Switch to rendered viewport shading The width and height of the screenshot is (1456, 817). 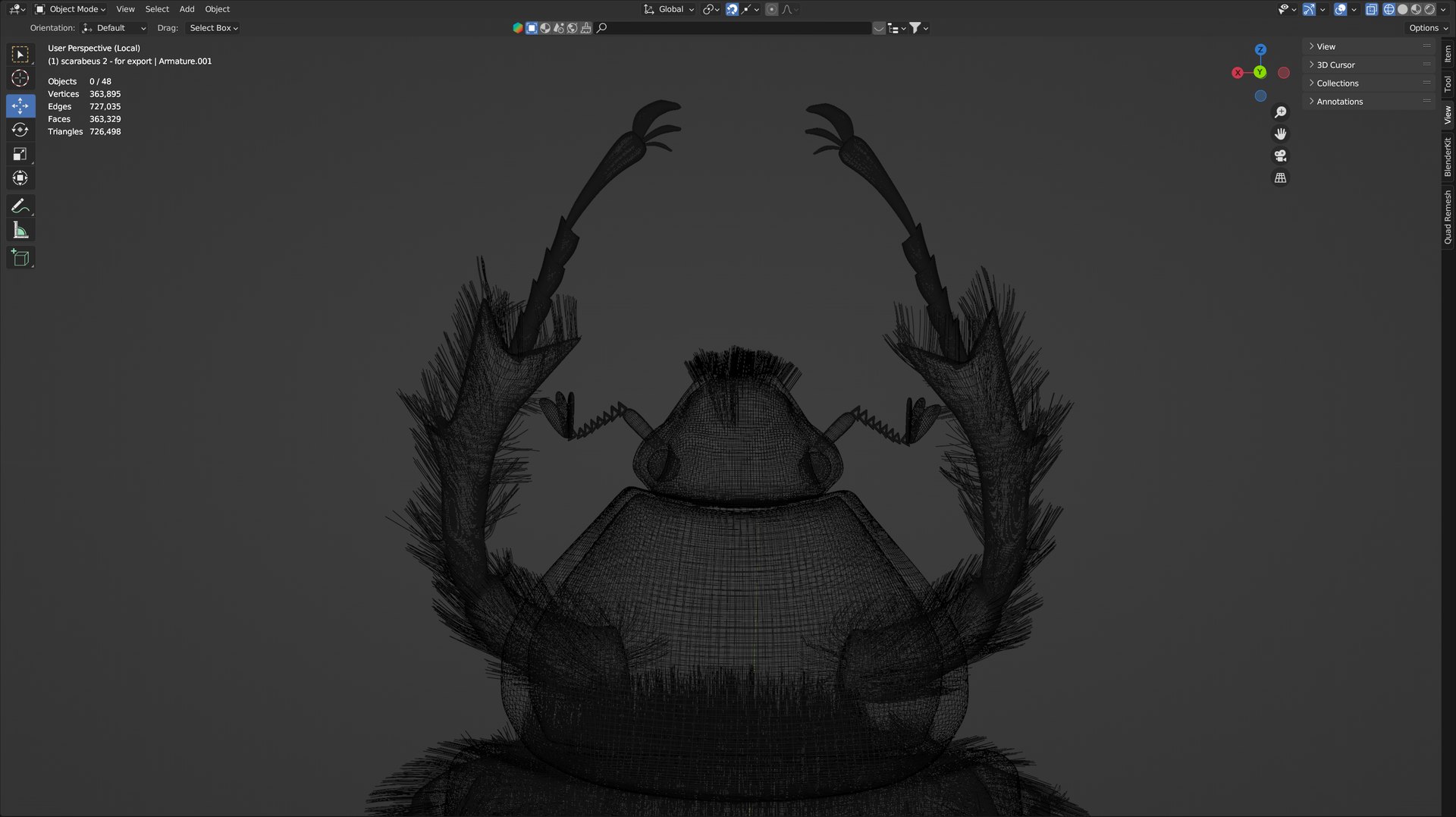pyautogui.click(x=1429, y=9)
